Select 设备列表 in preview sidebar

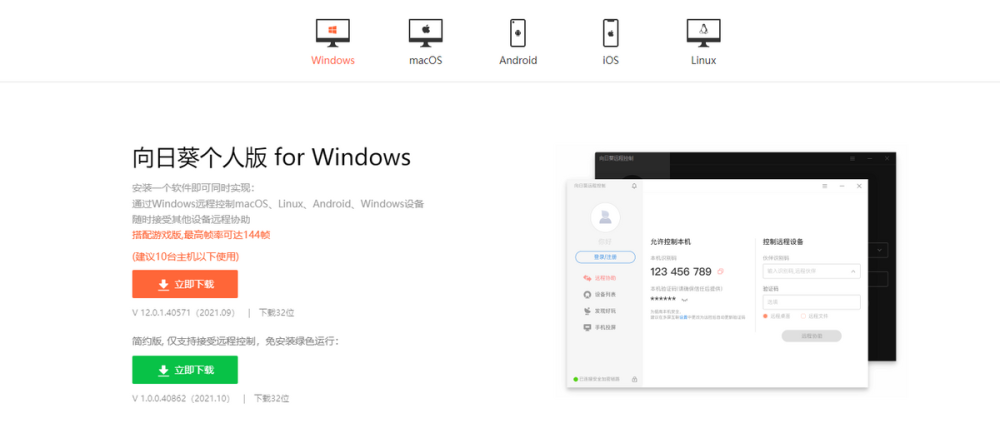600,295
